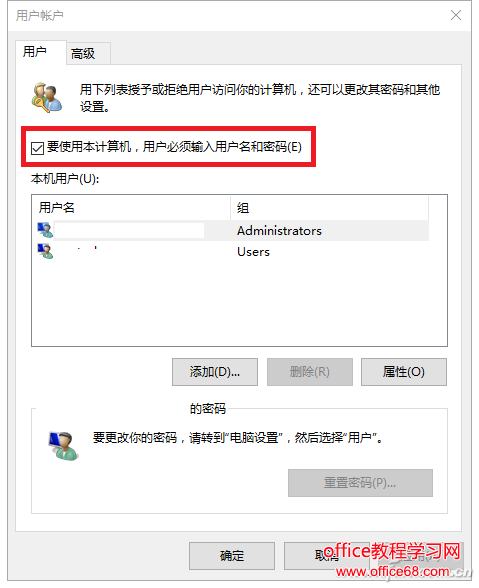Click the 取消 button

pos(326,556)
